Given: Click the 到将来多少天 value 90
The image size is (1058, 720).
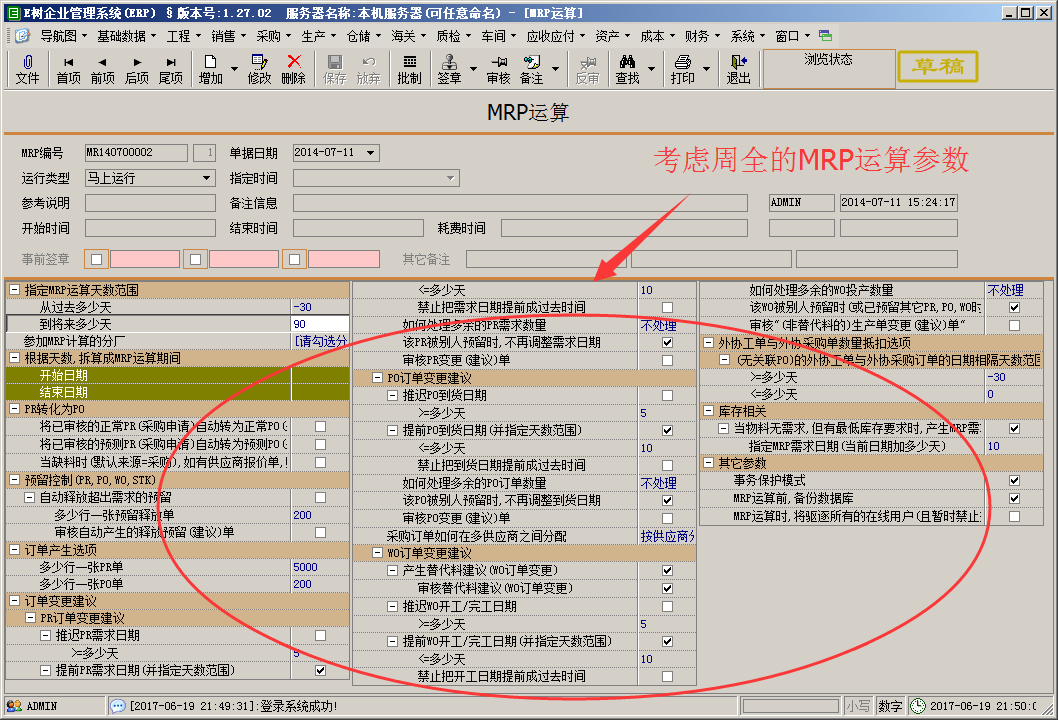Looking at the screenshot, I should click(320, 324).
